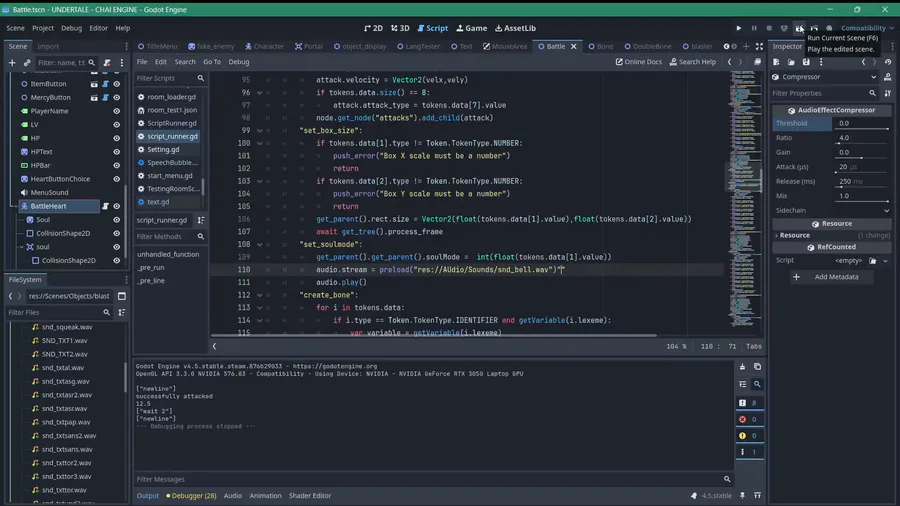Toggle visibility of HPText node

coord(117,152)
